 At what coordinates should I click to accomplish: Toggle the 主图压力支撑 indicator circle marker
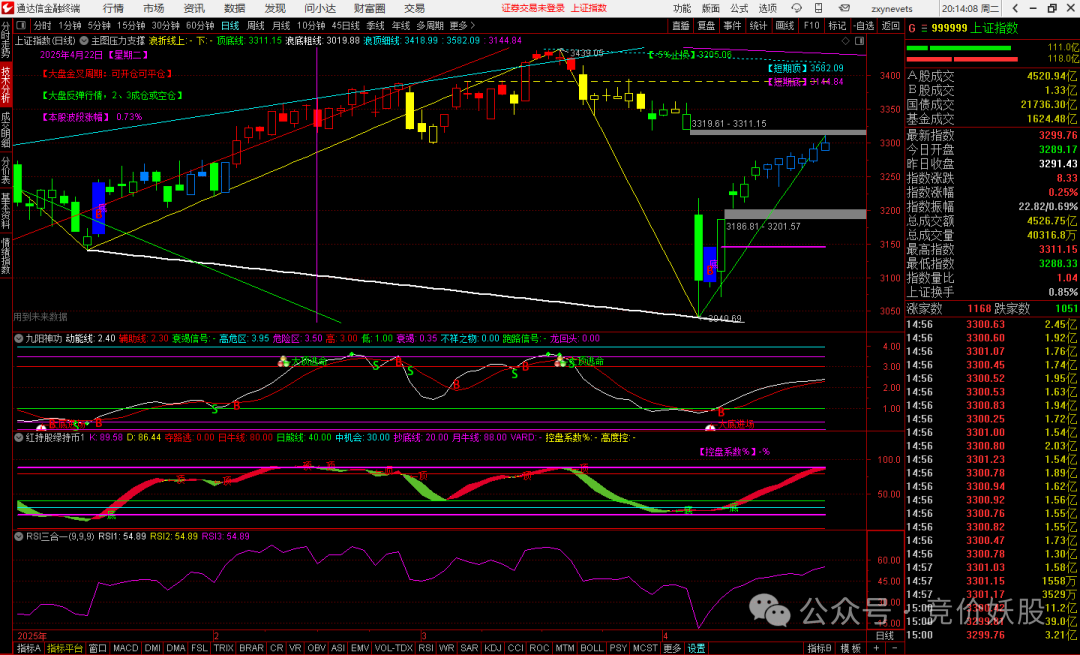[x=84, y=40]
